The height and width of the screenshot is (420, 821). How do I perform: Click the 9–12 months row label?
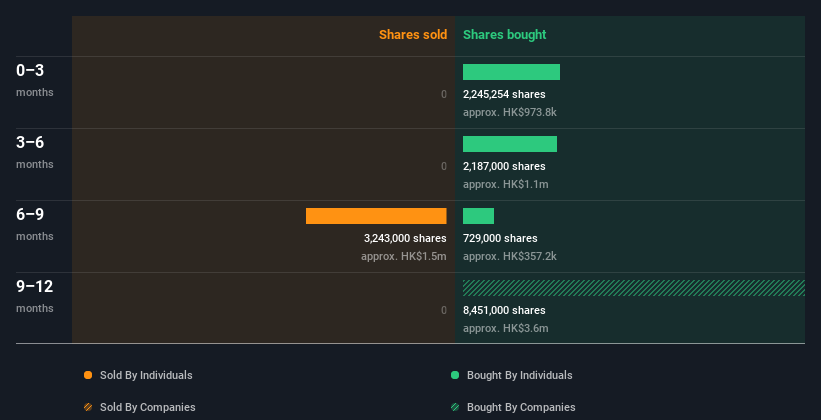click(x=35, y=296)
